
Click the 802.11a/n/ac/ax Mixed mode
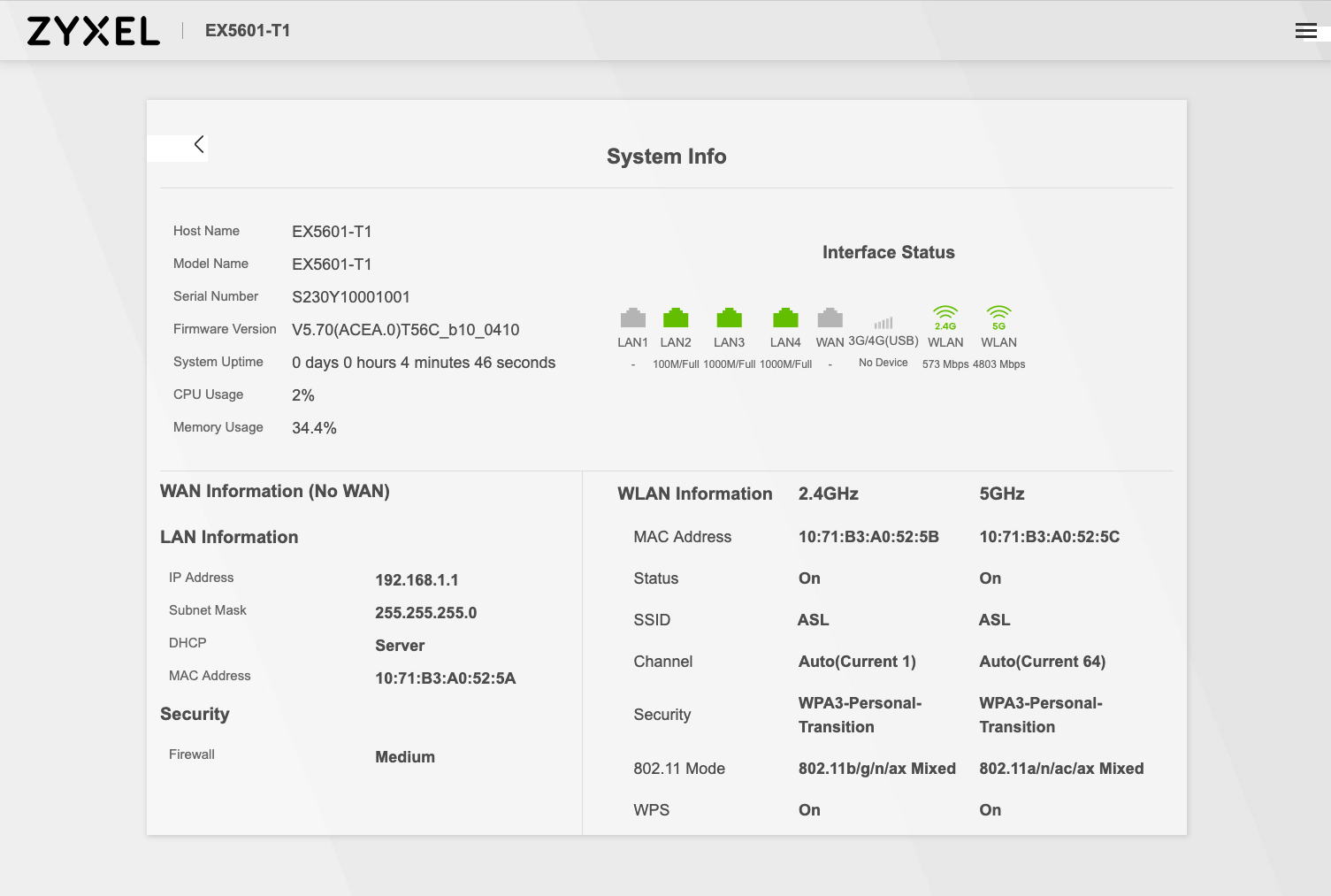pyautogui.click(x=1061, y=769)
